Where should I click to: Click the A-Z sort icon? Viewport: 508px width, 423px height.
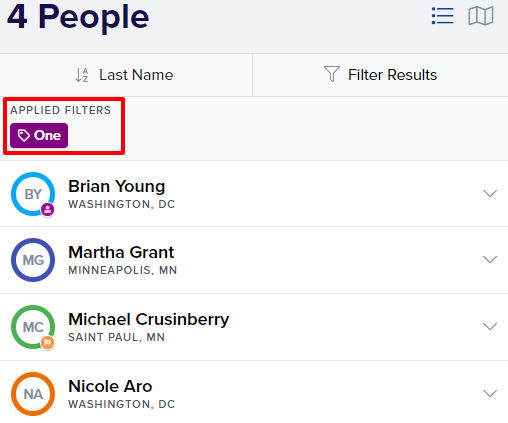tap(82, 75)
